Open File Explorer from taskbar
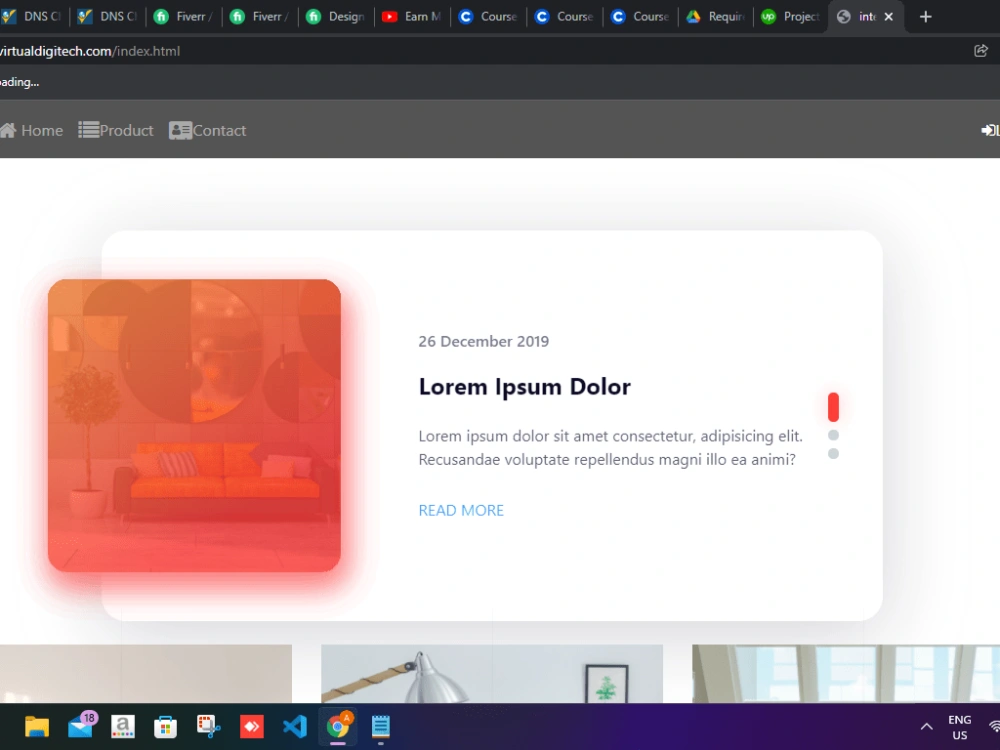Image resolution: width=1000 pixels, height=750 pixels. (37, 726)
